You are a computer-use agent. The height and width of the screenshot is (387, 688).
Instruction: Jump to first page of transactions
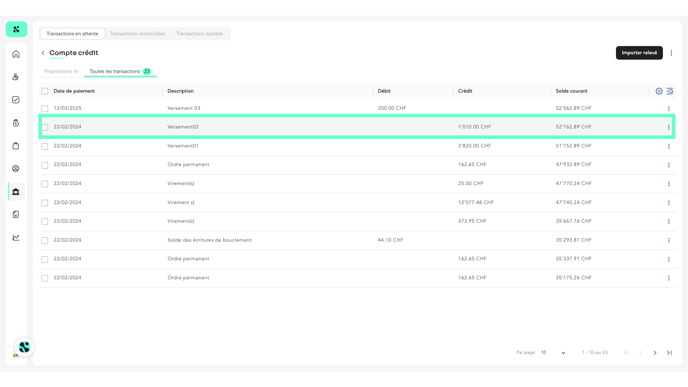click(x=626, y=353)
